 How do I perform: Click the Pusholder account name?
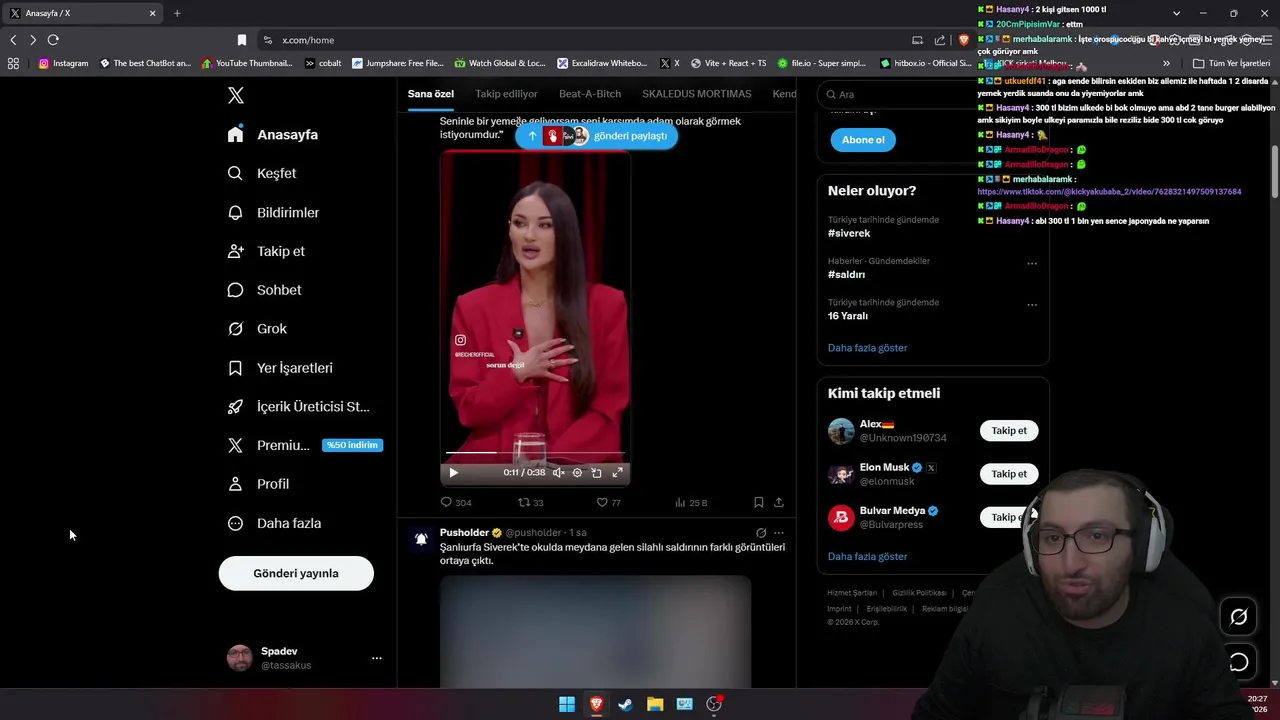tap(464, 533)
